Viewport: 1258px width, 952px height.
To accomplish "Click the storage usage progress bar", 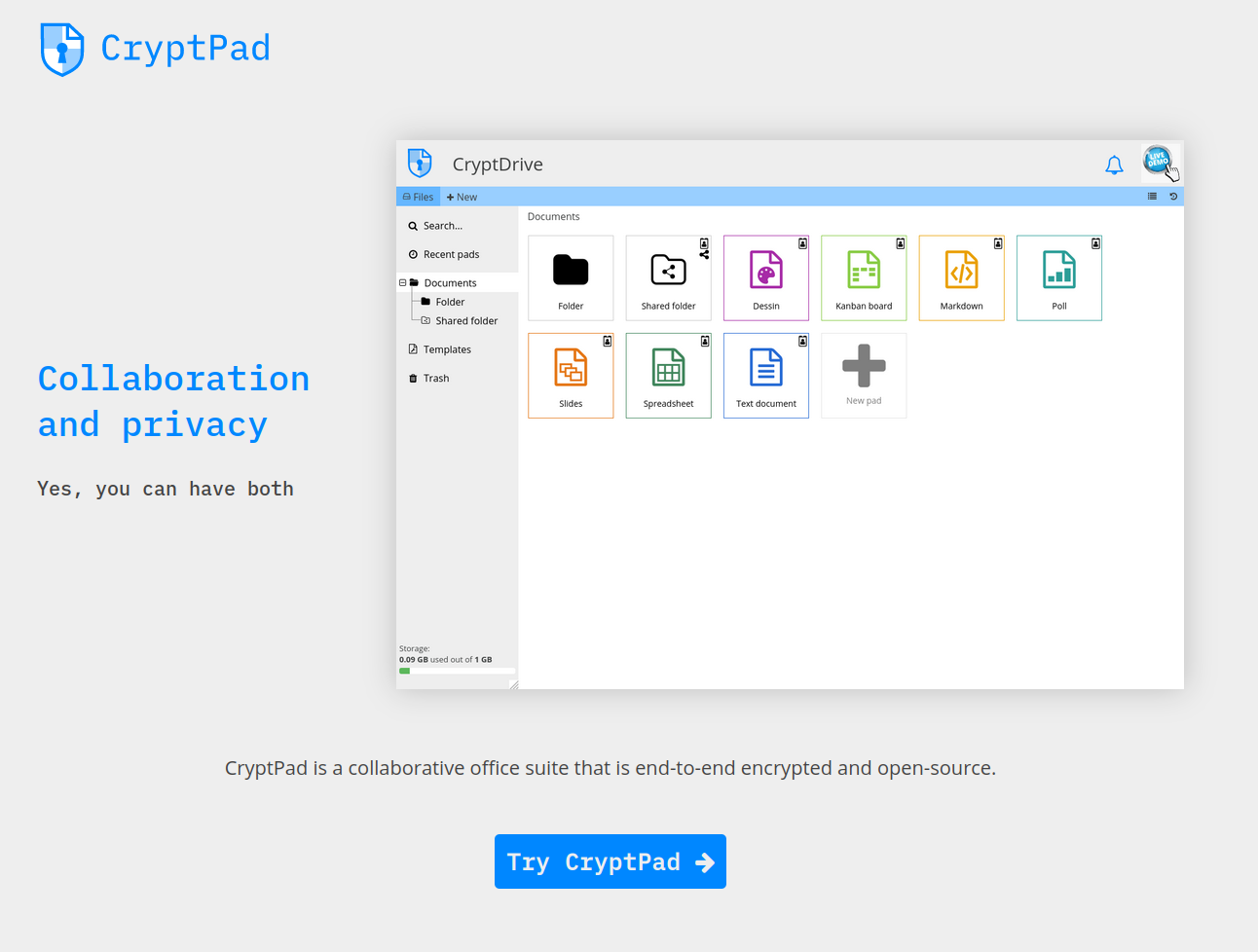I will pos(457,671).
